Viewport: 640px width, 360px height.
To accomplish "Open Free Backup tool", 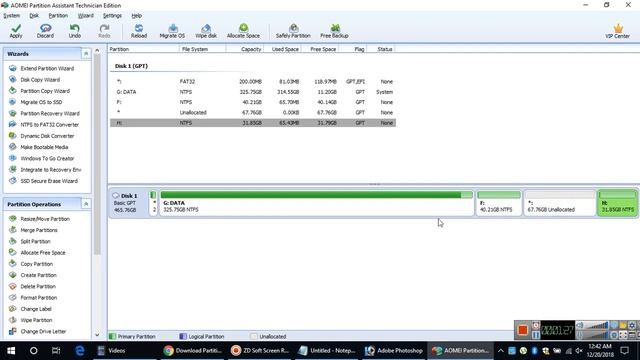I will coord(334,31).
